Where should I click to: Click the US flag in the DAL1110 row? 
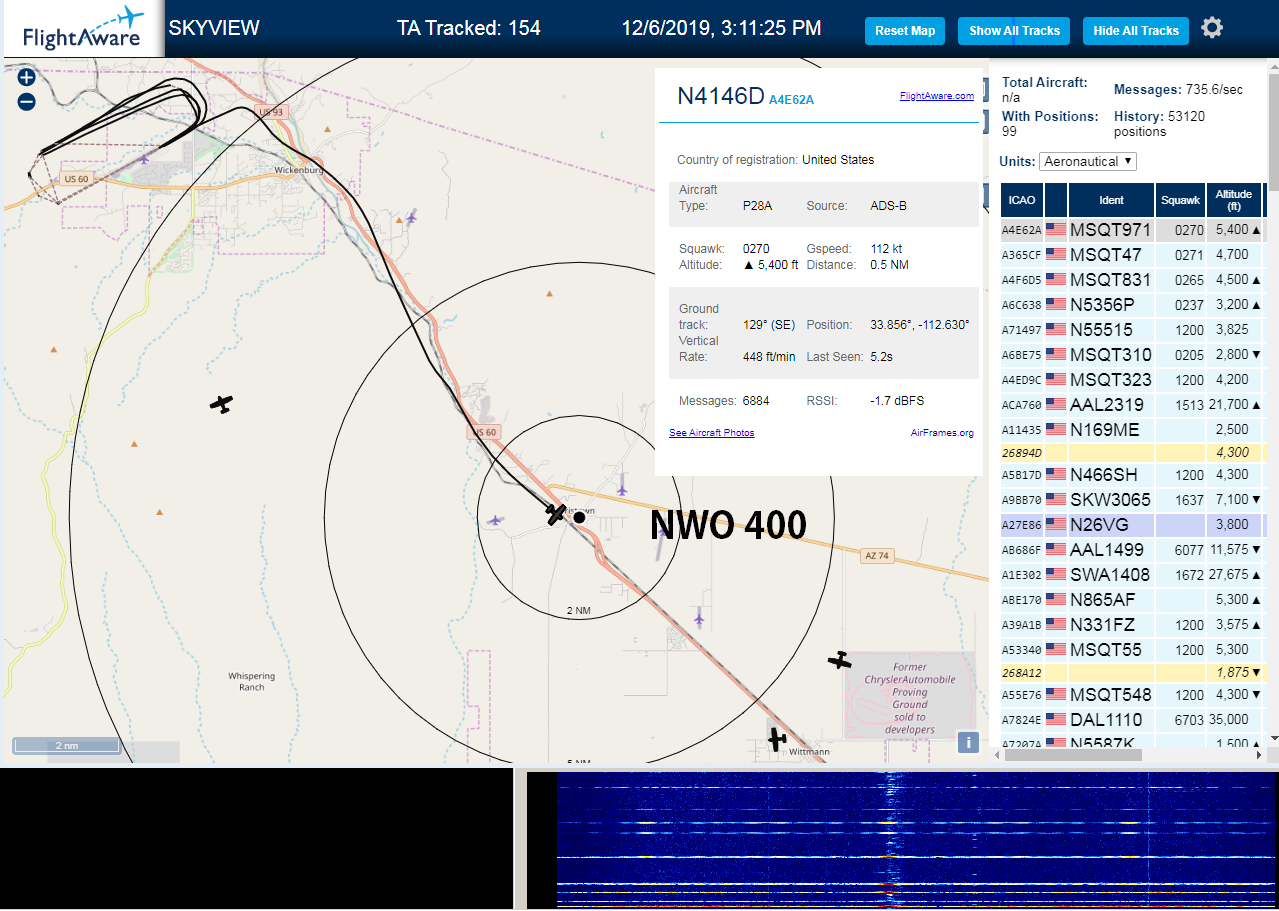point(1055,720)
